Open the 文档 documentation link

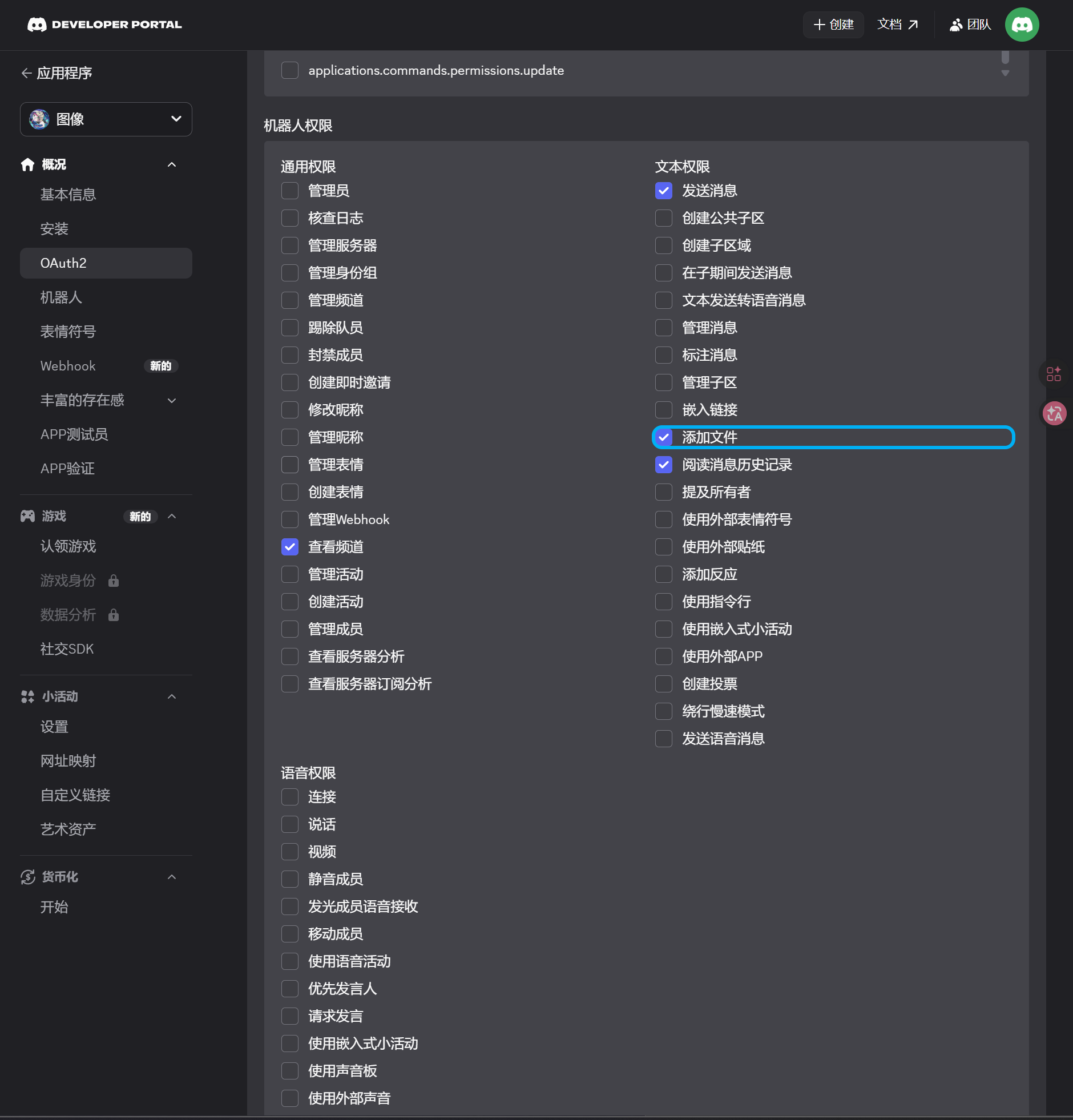point(898,25)
